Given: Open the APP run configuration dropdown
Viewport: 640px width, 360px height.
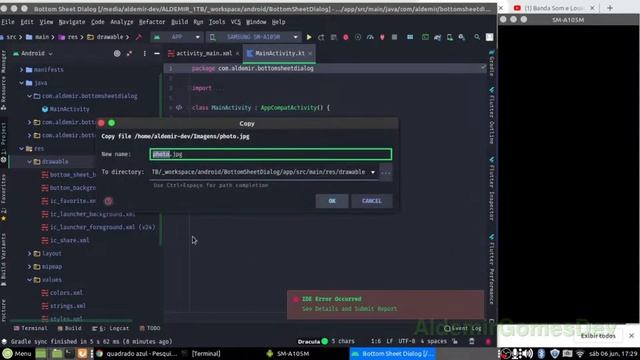Looking at the screenshot, I should (177, 37).
